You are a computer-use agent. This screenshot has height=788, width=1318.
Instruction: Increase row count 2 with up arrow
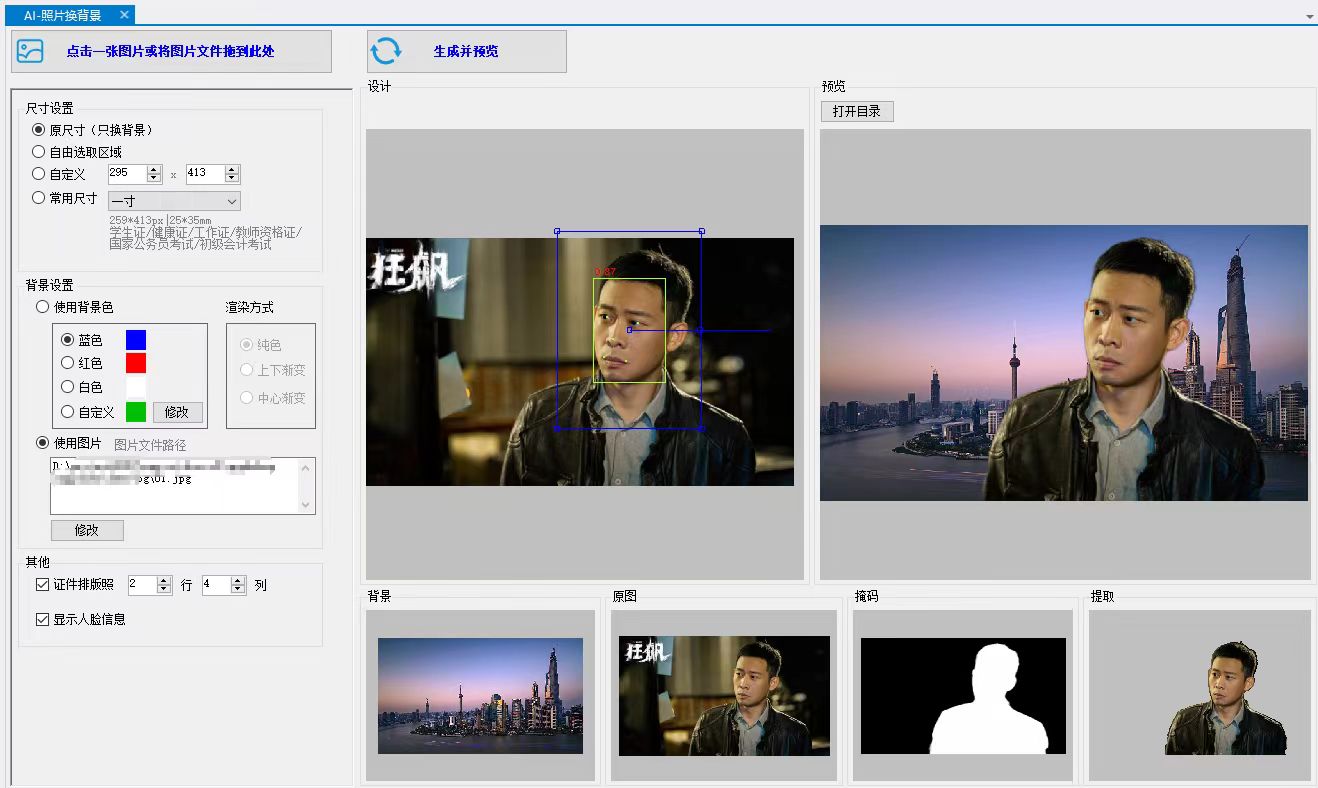(x=164, y=581)
